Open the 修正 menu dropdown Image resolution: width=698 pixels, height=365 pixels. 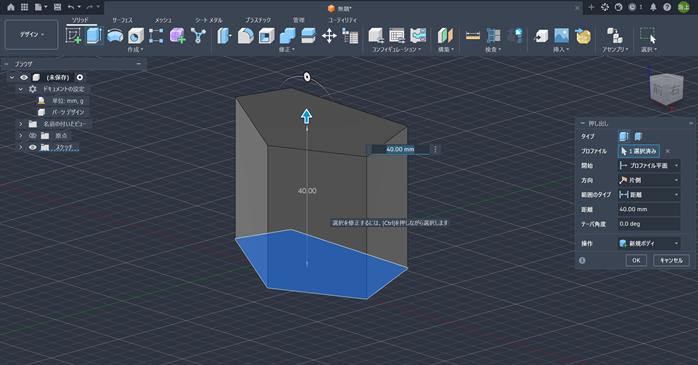click(287, 49)
